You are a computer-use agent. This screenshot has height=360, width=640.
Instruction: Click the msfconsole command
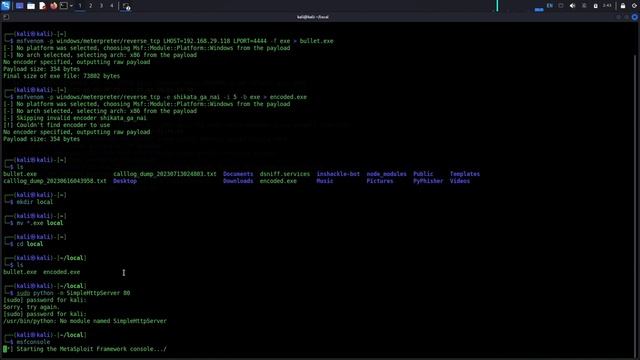pyautogui.click(x=33, y=342)
